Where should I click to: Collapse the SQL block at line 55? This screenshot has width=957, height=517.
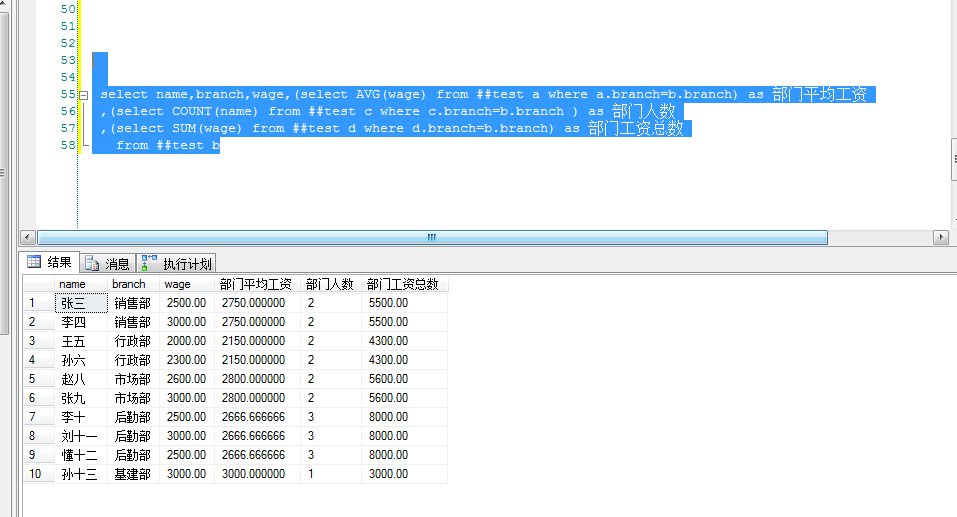click(84, 95)
